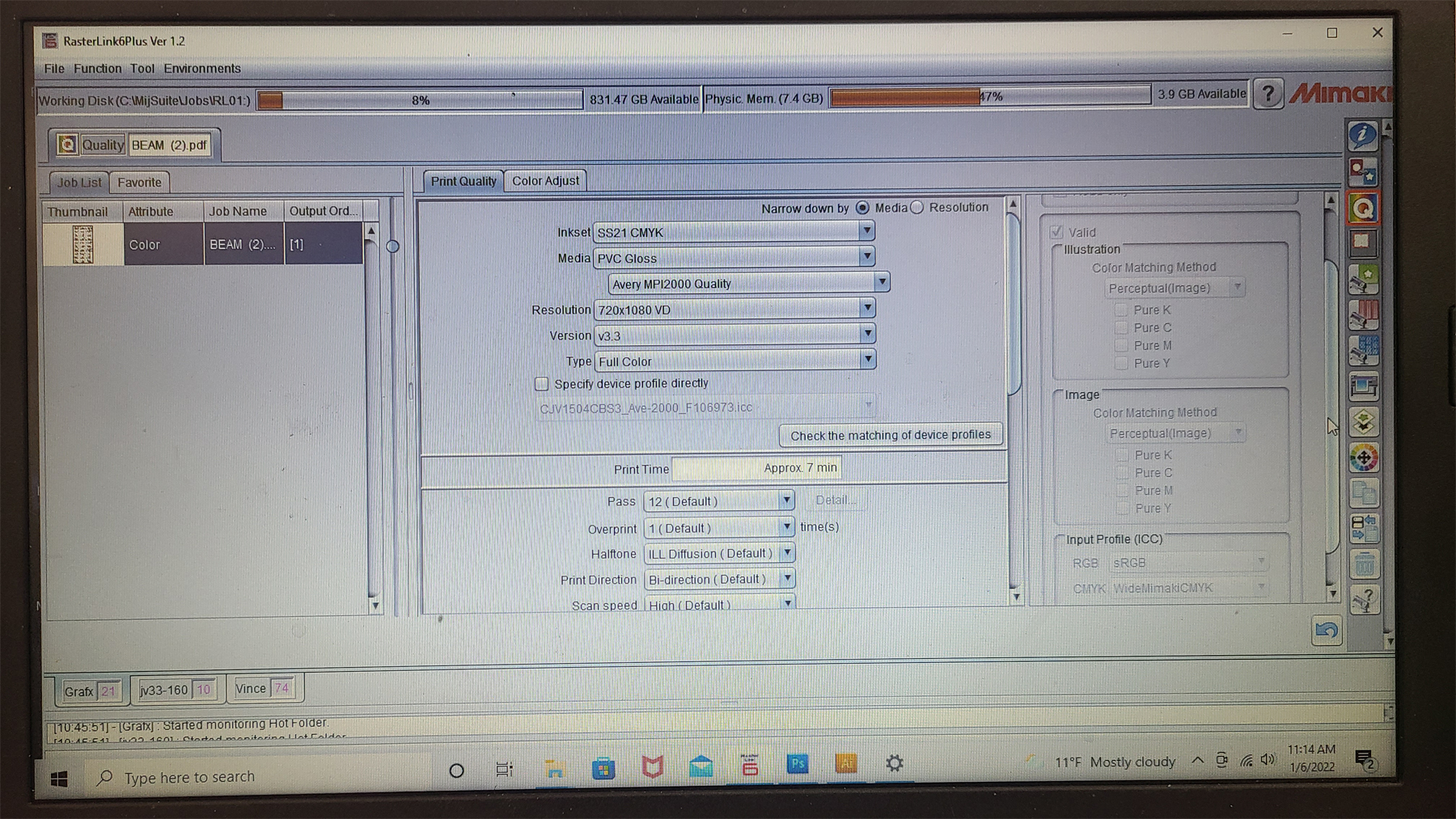Open the Inkset SS21 CMYK dropdown
This screenshot has width=1456, height=819.
734,232
